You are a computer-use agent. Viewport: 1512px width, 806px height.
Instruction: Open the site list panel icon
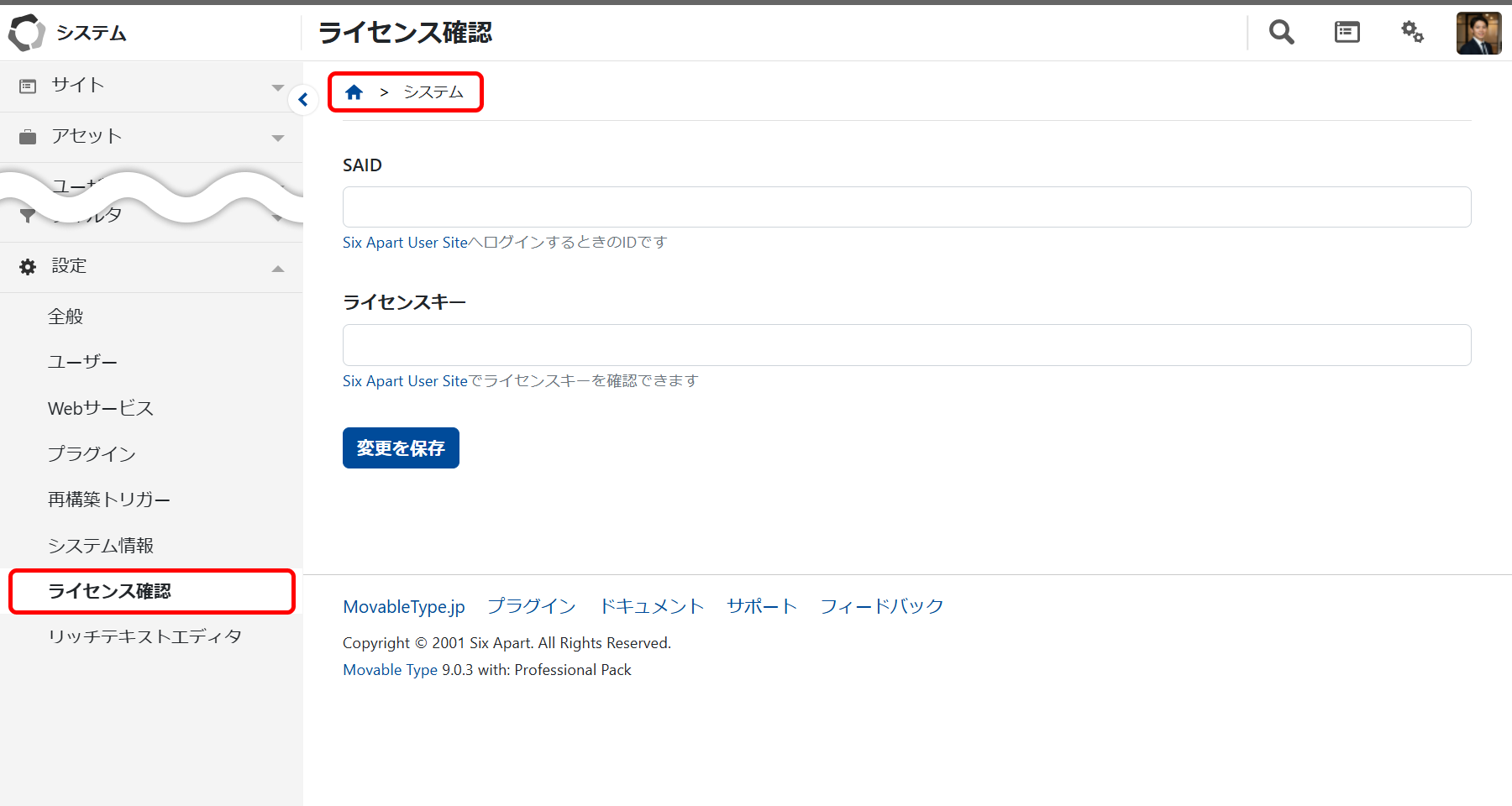pos(1347,33)
